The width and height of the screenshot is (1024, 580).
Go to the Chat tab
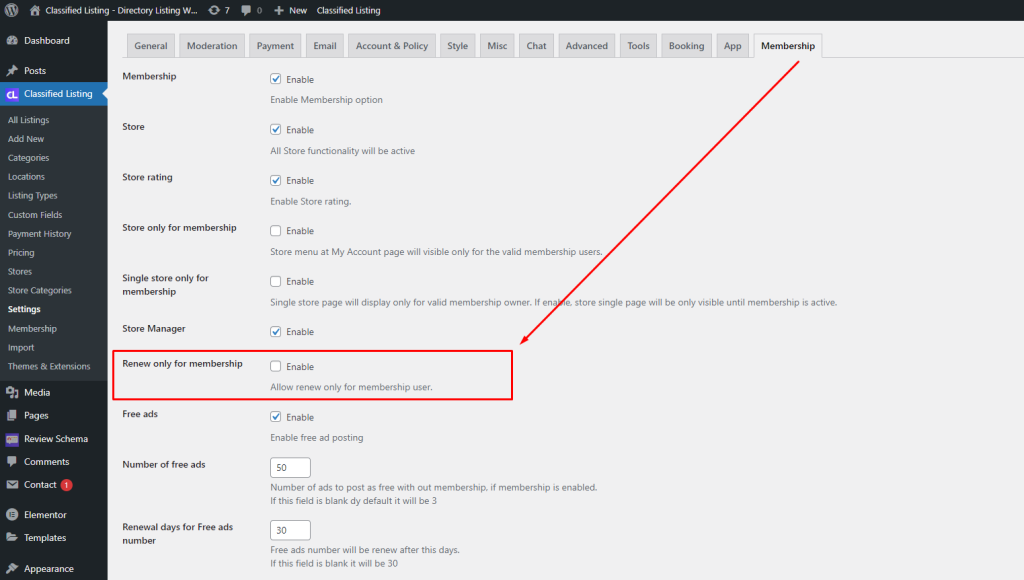pos(536,46)
